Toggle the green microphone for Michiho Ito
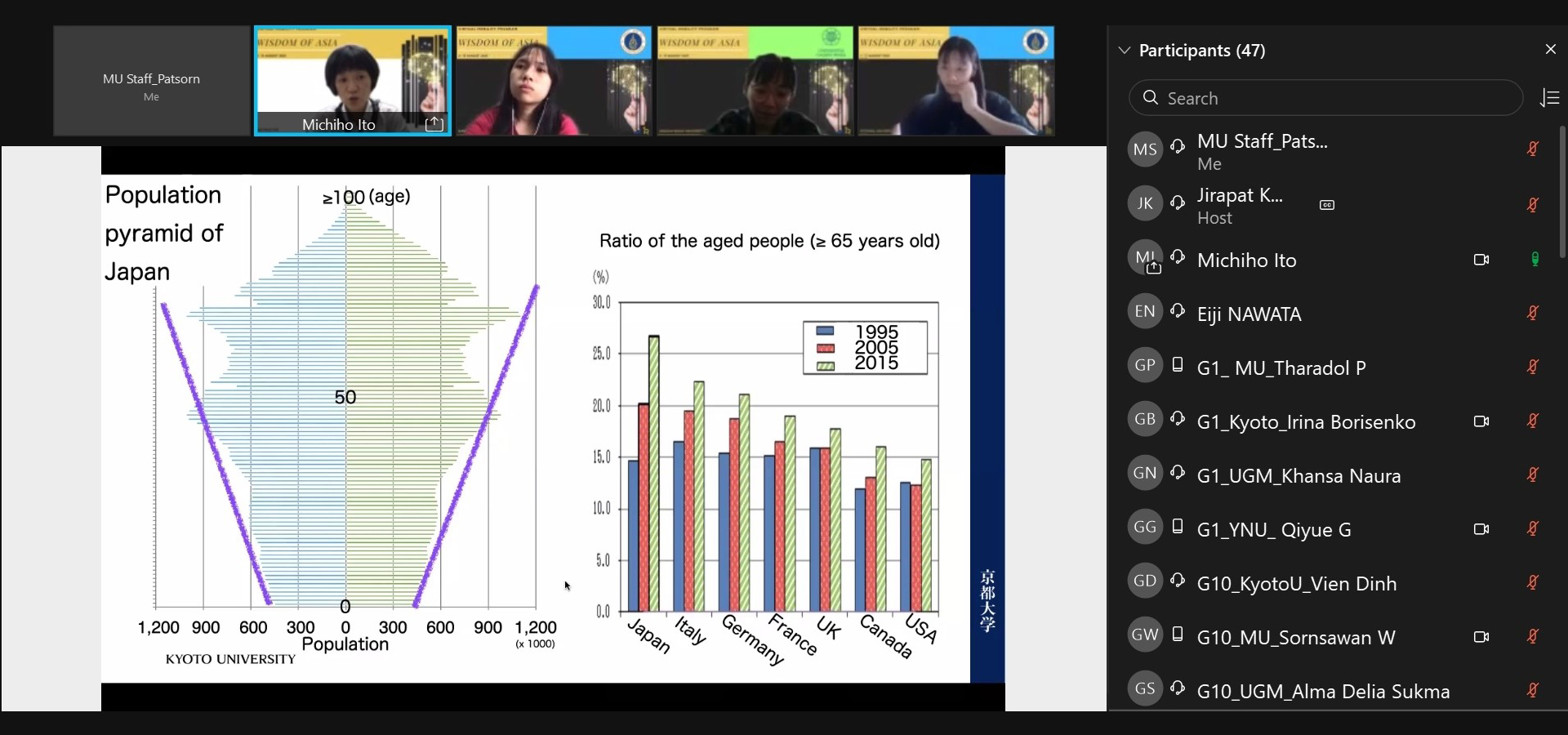The height and width of the screenshot is (735, 1568). [x=1535, y=260]
